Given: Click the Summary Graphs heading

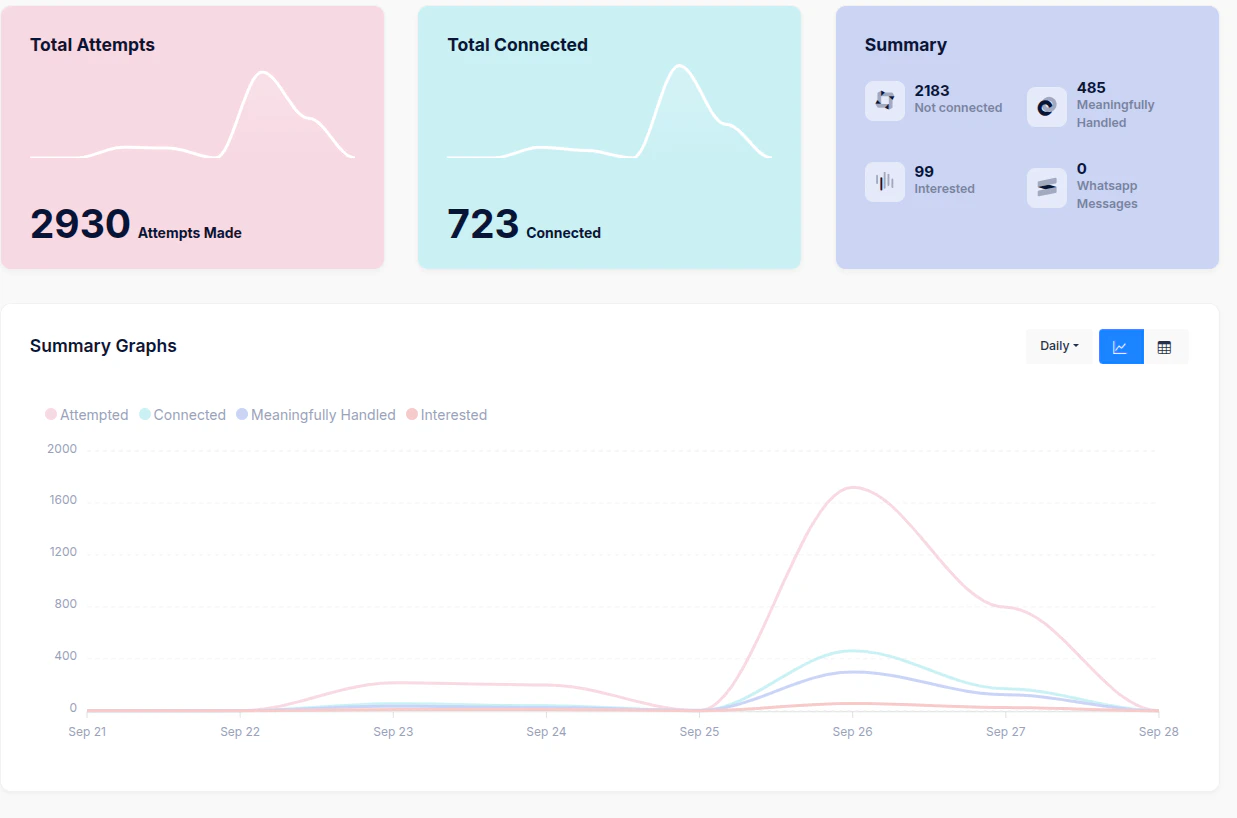Looking at the screenshot, I should coord(103,346).
